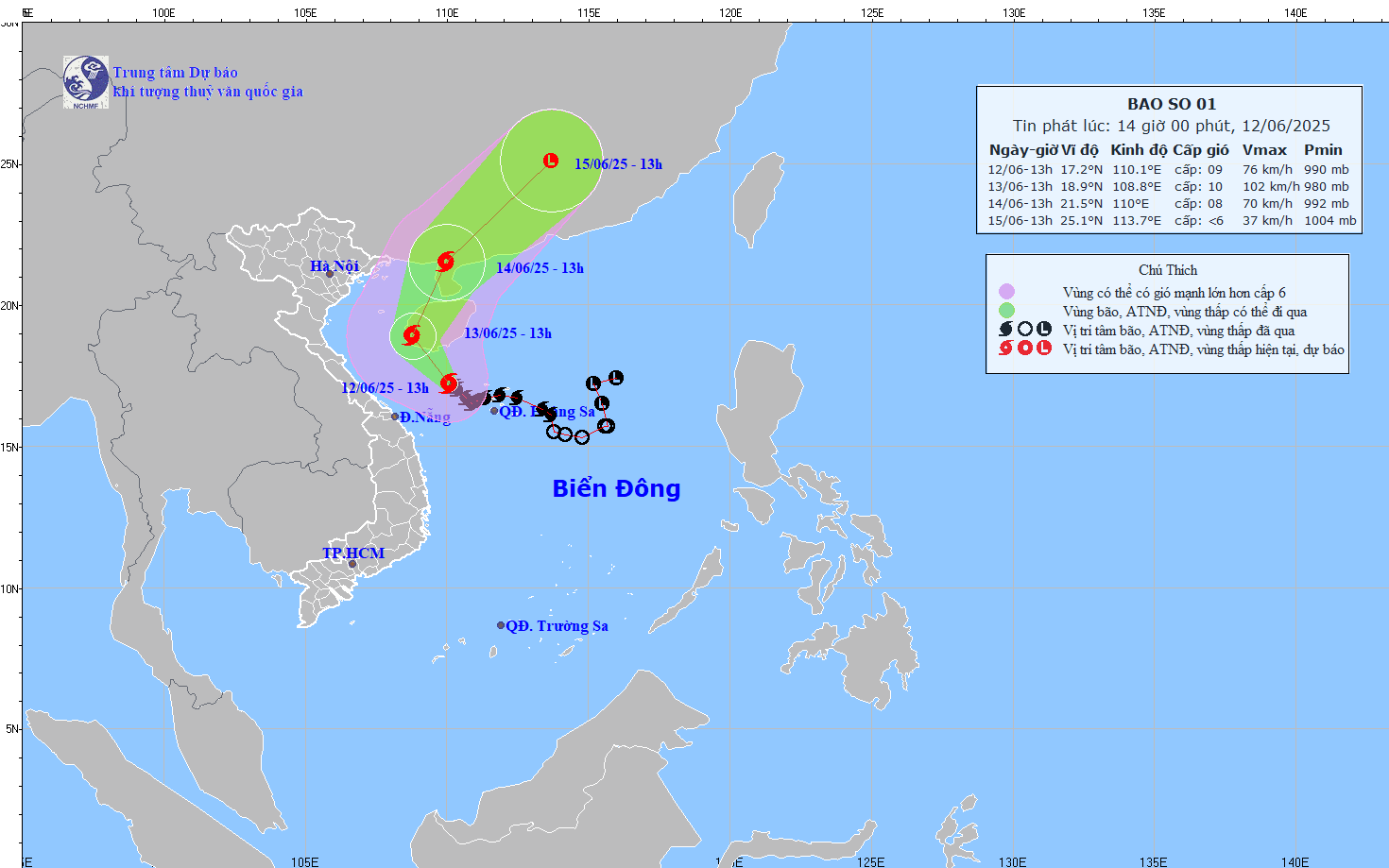Click the red L low-pressure marker for 15/06/25
The width and height of the screenshot is (1389, 868).
coord(551,161)
